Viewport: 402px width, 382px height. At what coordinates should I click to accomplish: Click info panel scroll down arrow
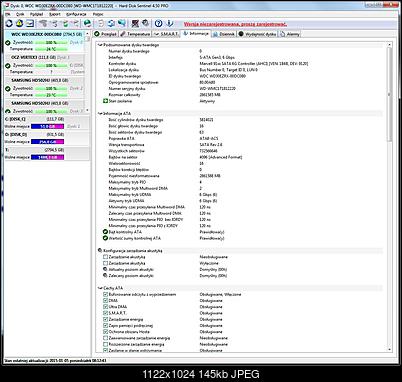(389, 349)
